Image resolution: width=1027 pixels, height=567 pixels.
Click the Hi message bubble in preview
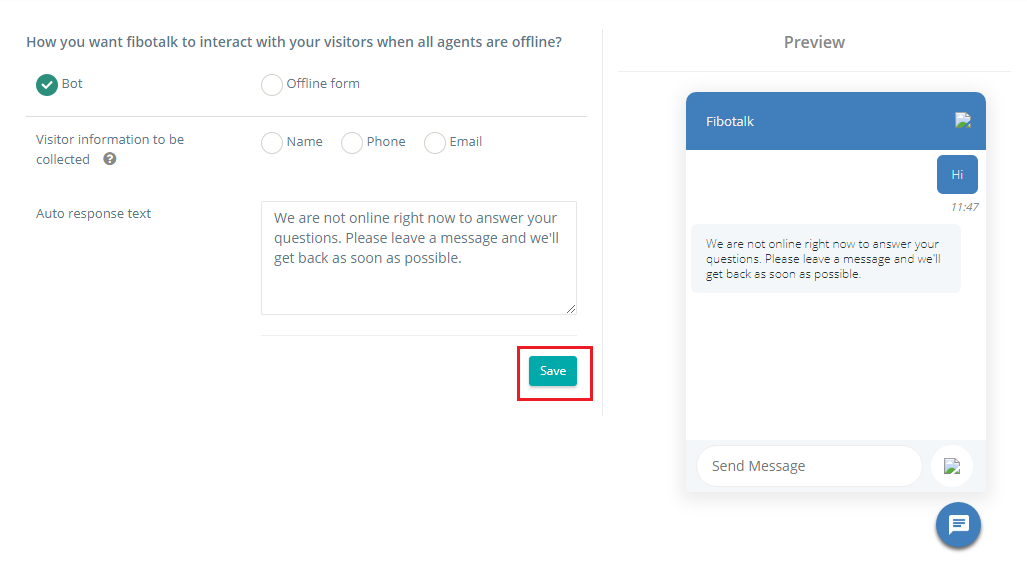957,175
